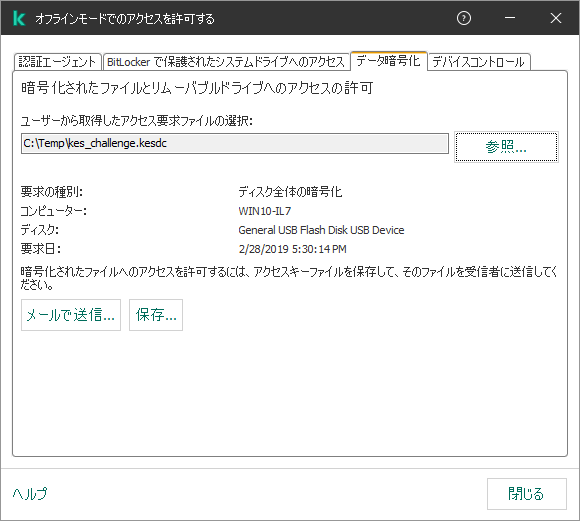Click the instruction text about saving access key file
Screen dimensions: 580x521
(x=289, y=278)
